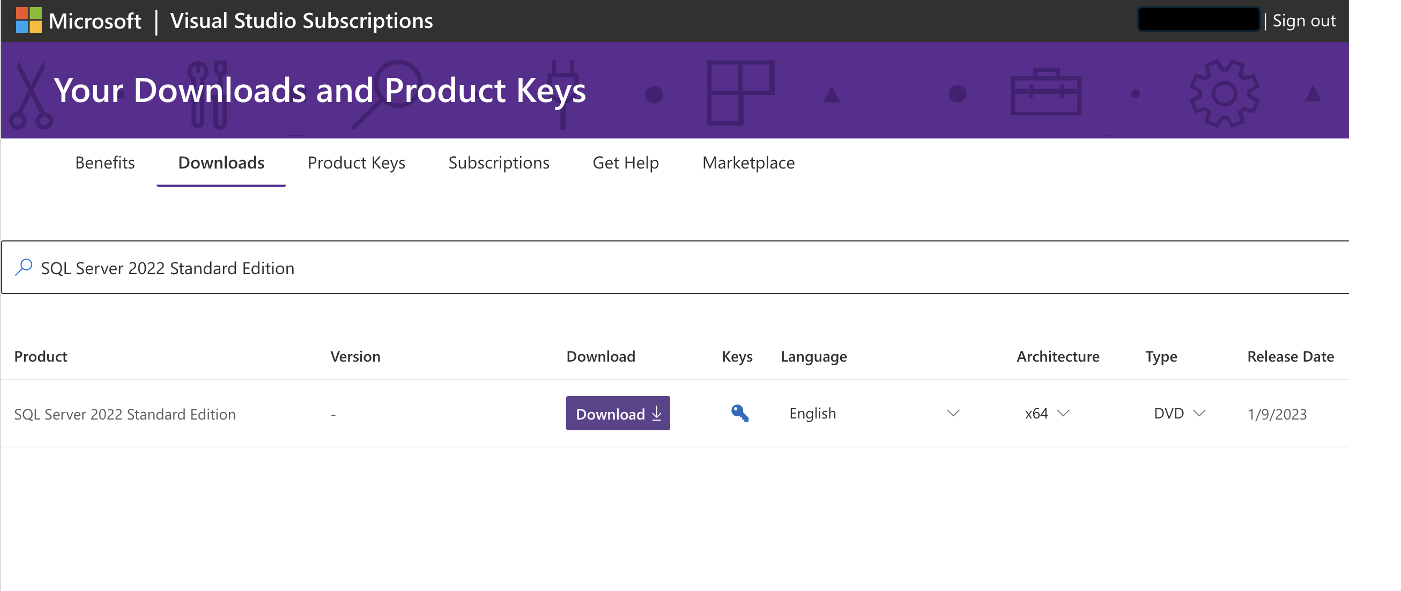Open product keys via key icon
The image size is (1401, 591).
point(740,413)
